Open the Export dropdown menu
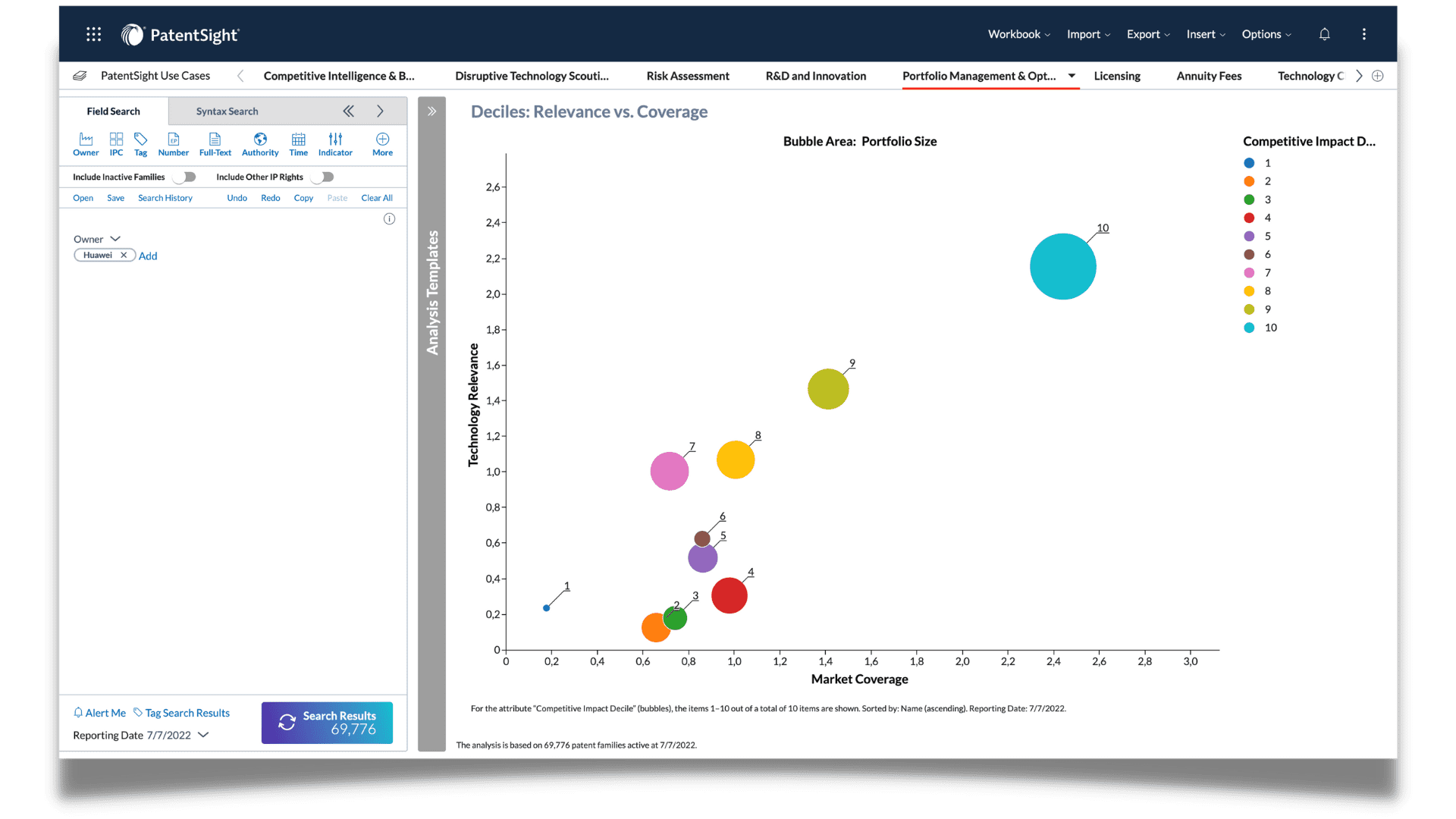 click(1148, 34)
